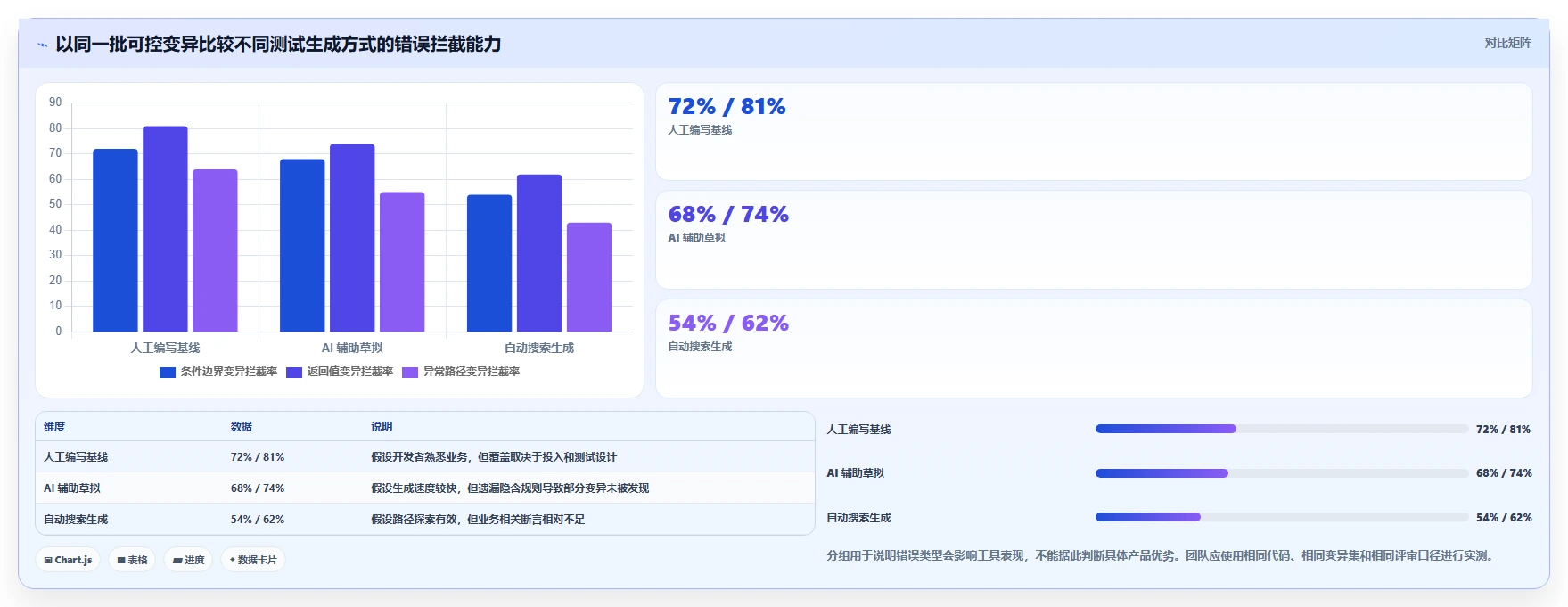
Task: Click the 自动搜索生成 x-axis label under the chart
Action: [x=539, y=348]
